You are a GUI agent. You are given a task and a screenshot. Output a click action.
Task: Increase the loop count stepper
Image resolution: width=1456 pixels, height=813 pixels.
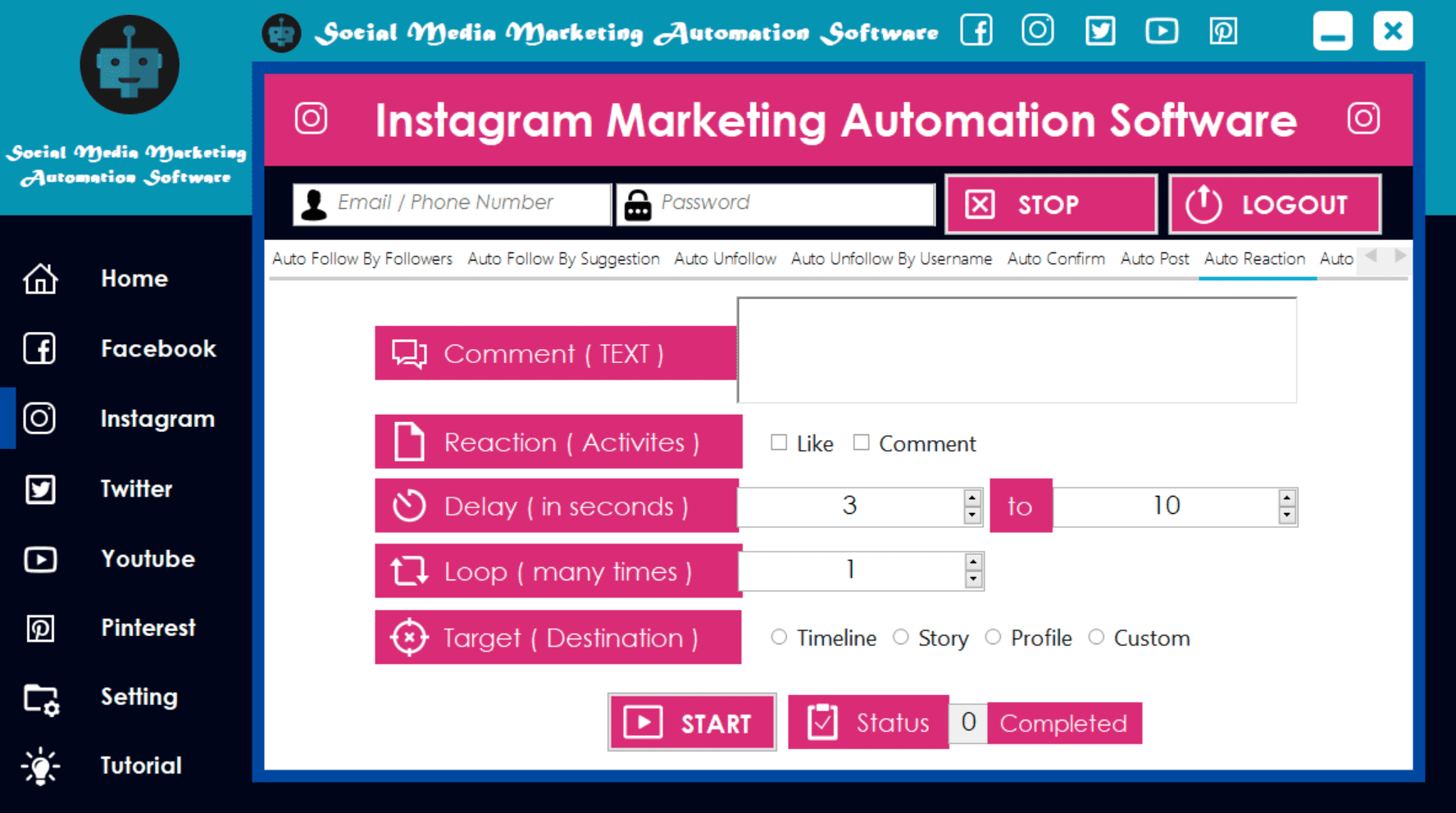tap(973, 562)
